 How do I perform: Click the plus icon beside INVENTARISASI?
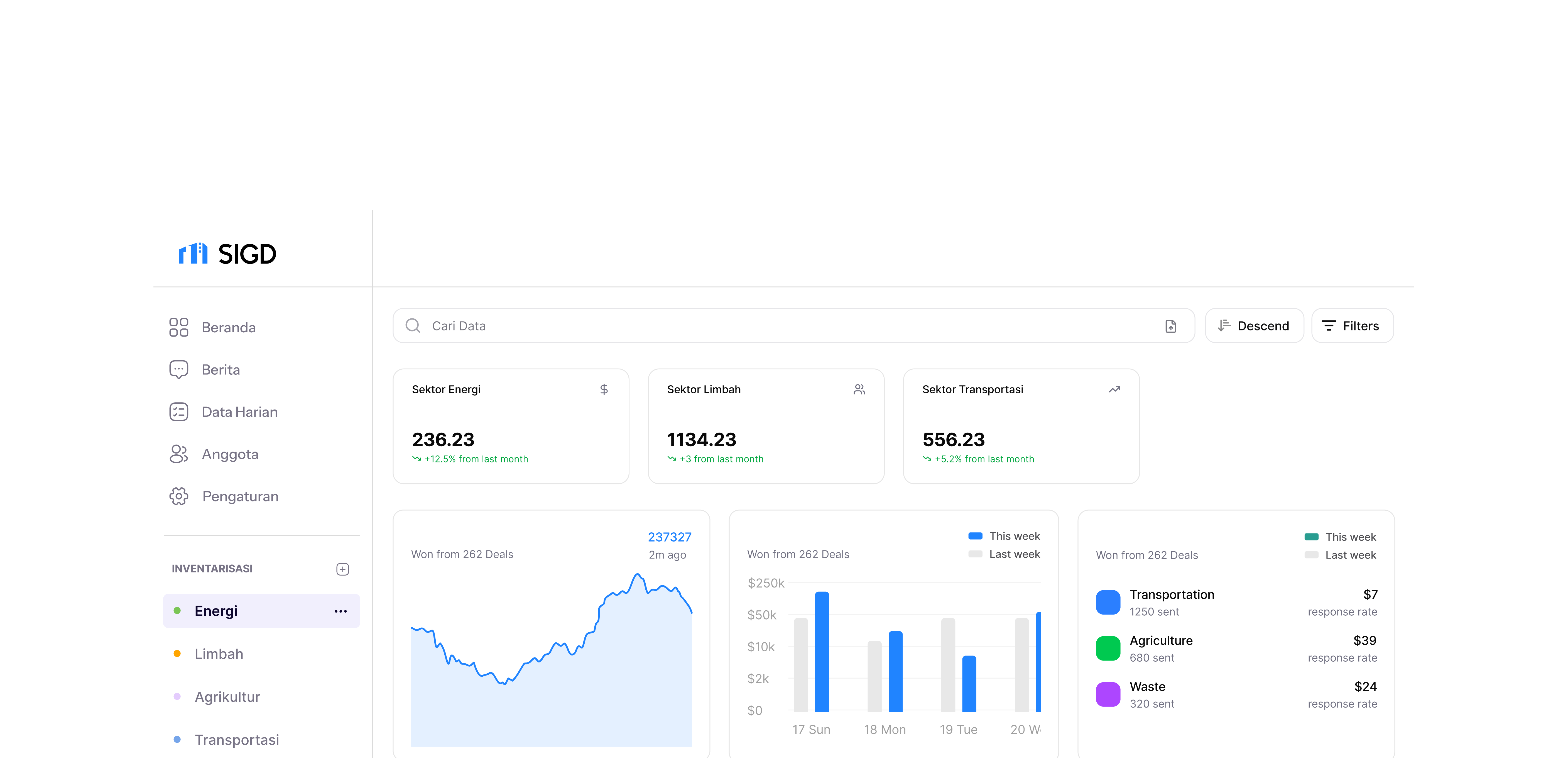(343, 569)
